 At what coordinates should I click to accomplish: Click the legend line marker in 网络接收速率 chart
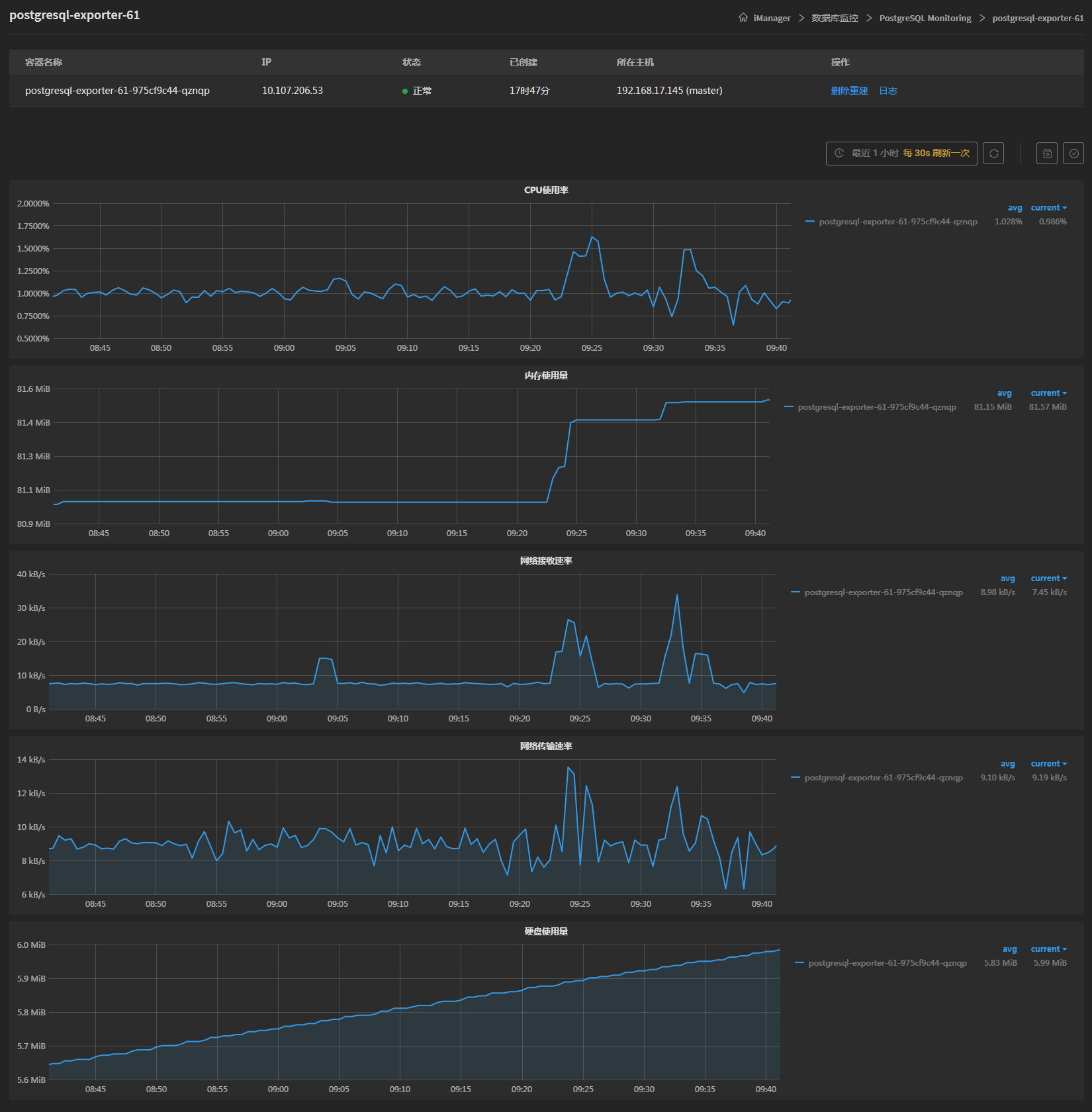[x=795, y=592]
